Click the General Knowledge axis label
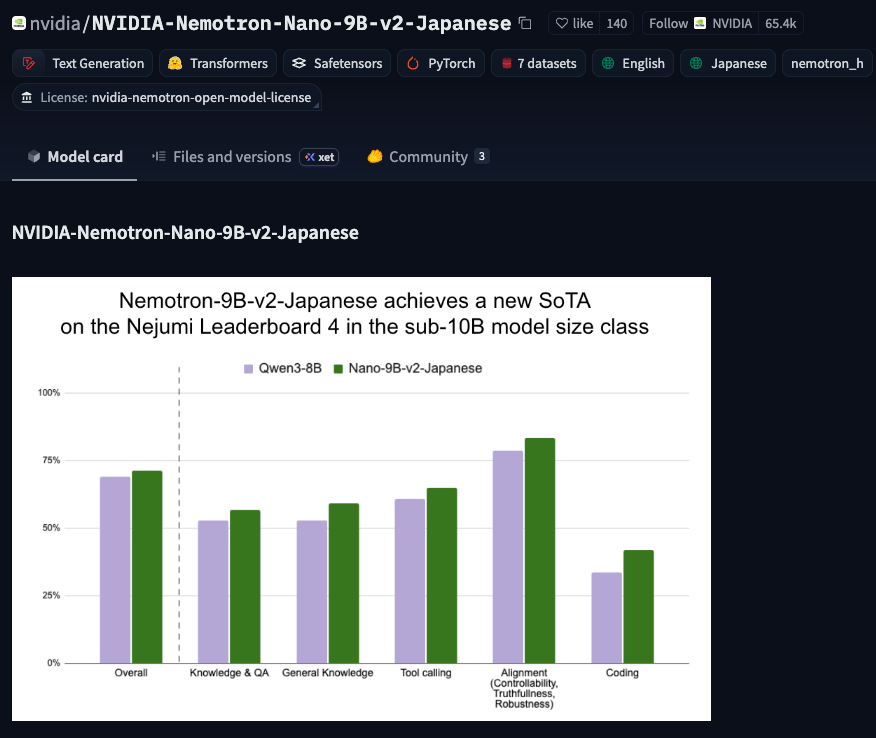 coord(327,673)
